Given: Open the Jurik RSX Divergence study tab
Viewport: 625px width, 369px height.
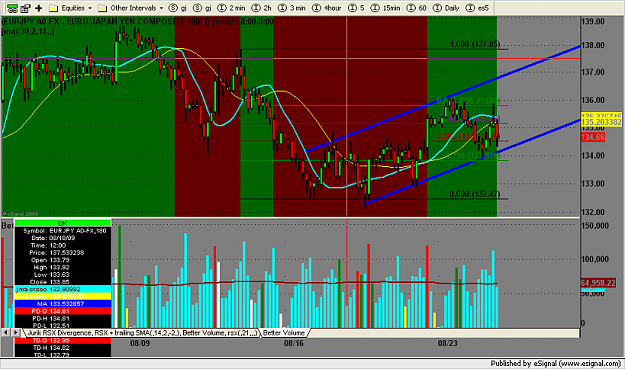Looking at the screenshot, I should (x=142, y=333).
